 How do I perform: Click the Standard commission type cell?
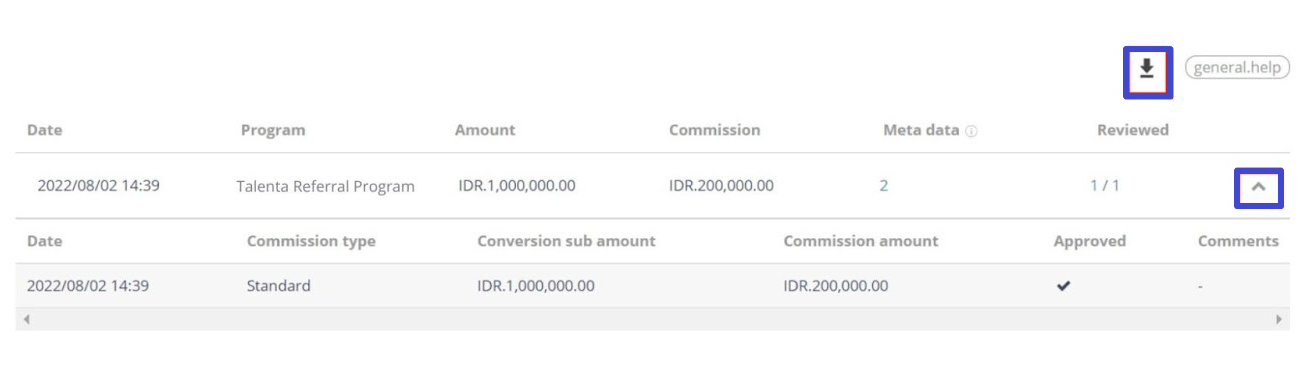pyautogui.click(x=278, y=286)
